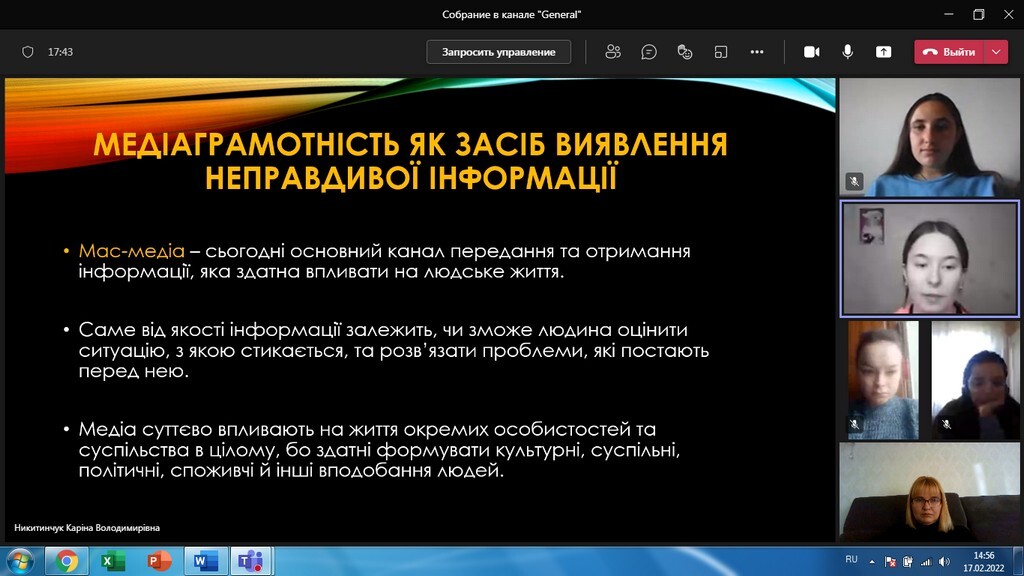Open the more actions ellipsis menu

tap(757, 52)
